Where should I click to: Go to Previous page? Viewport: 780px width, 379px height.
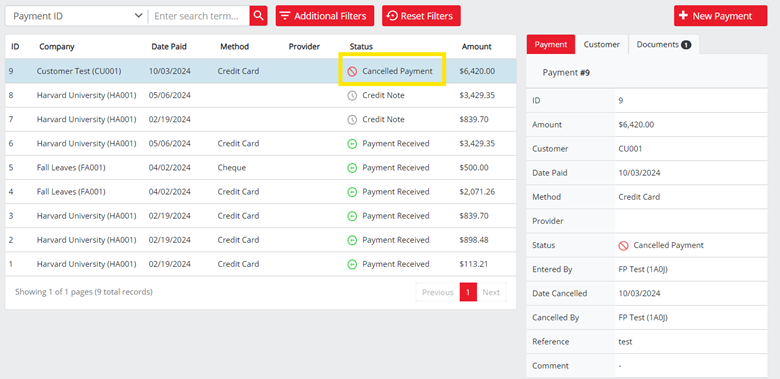[438, 292]
